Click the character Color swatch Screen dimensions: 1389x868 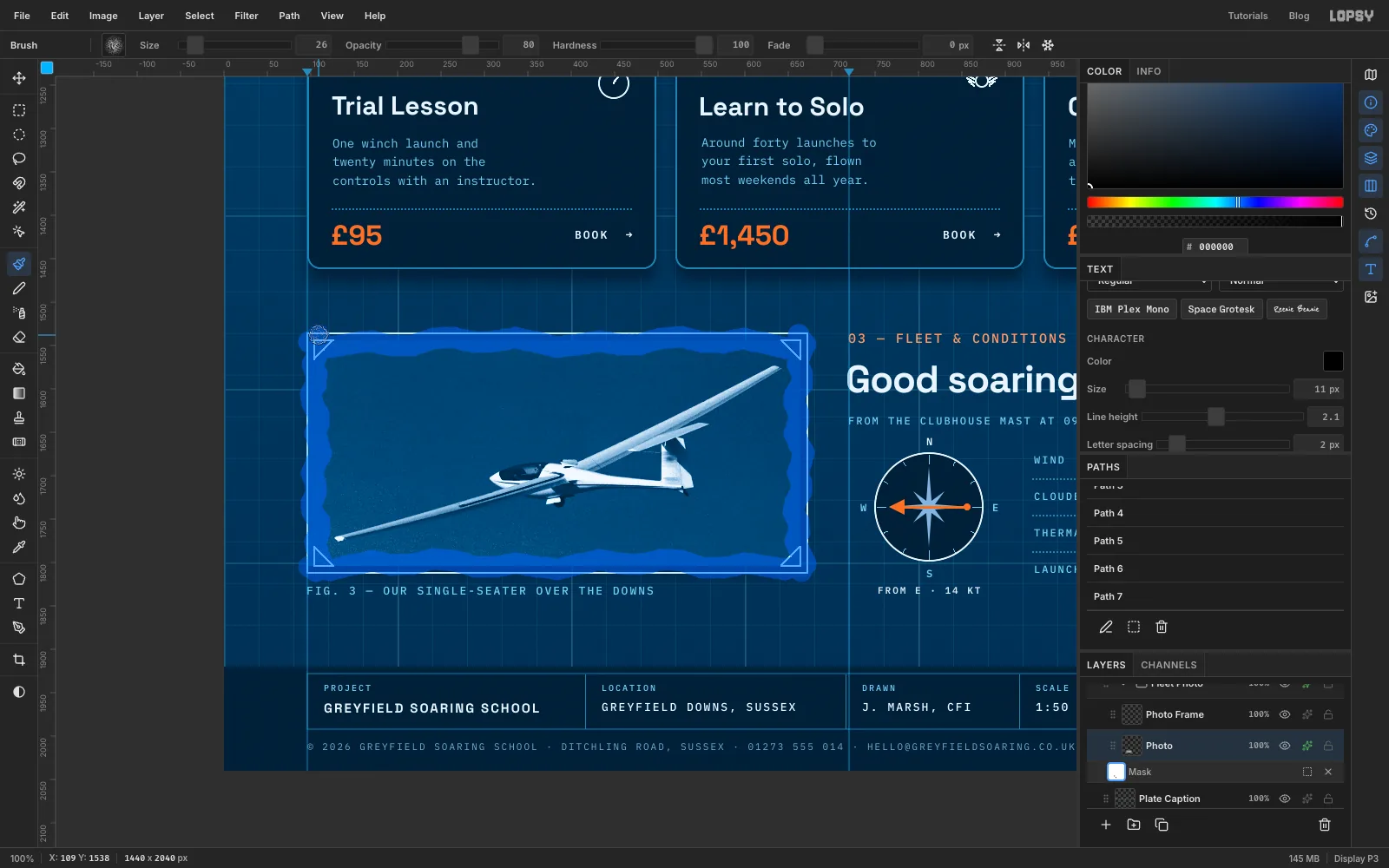1333,361
